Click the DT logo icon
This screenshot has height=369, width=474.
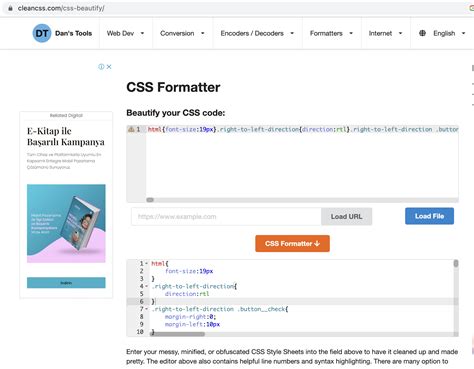(42, 33)
